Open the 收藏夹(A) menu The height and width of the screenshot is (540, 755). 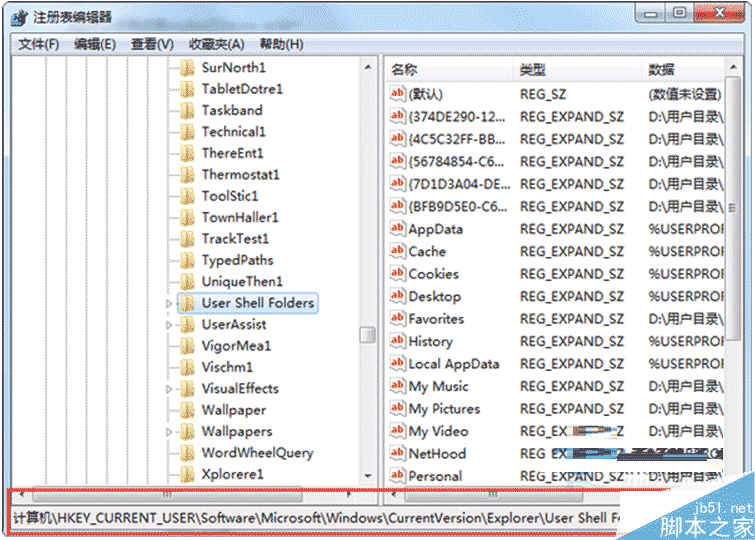pyautogui.click(x=217, y=44)
